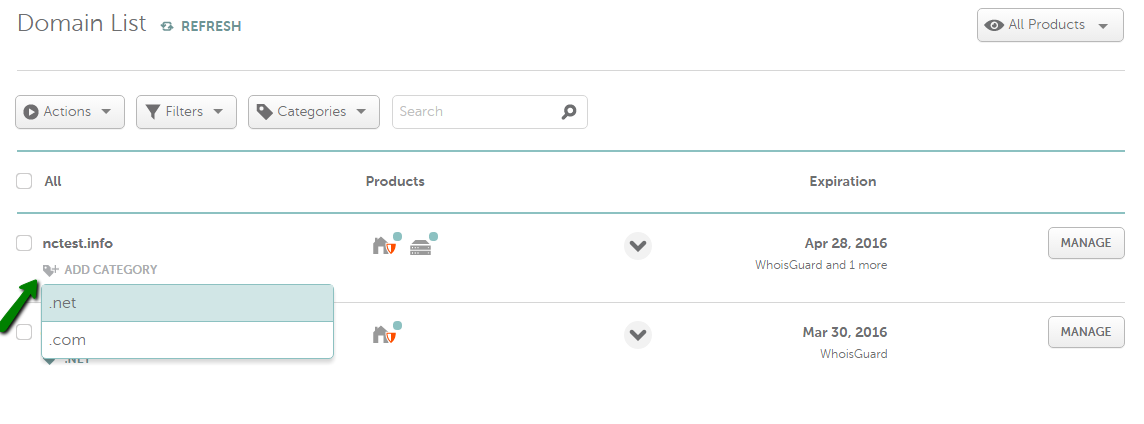Select .net from the category list
Viewport: 1144px width, 424px height.
(188, 303)
